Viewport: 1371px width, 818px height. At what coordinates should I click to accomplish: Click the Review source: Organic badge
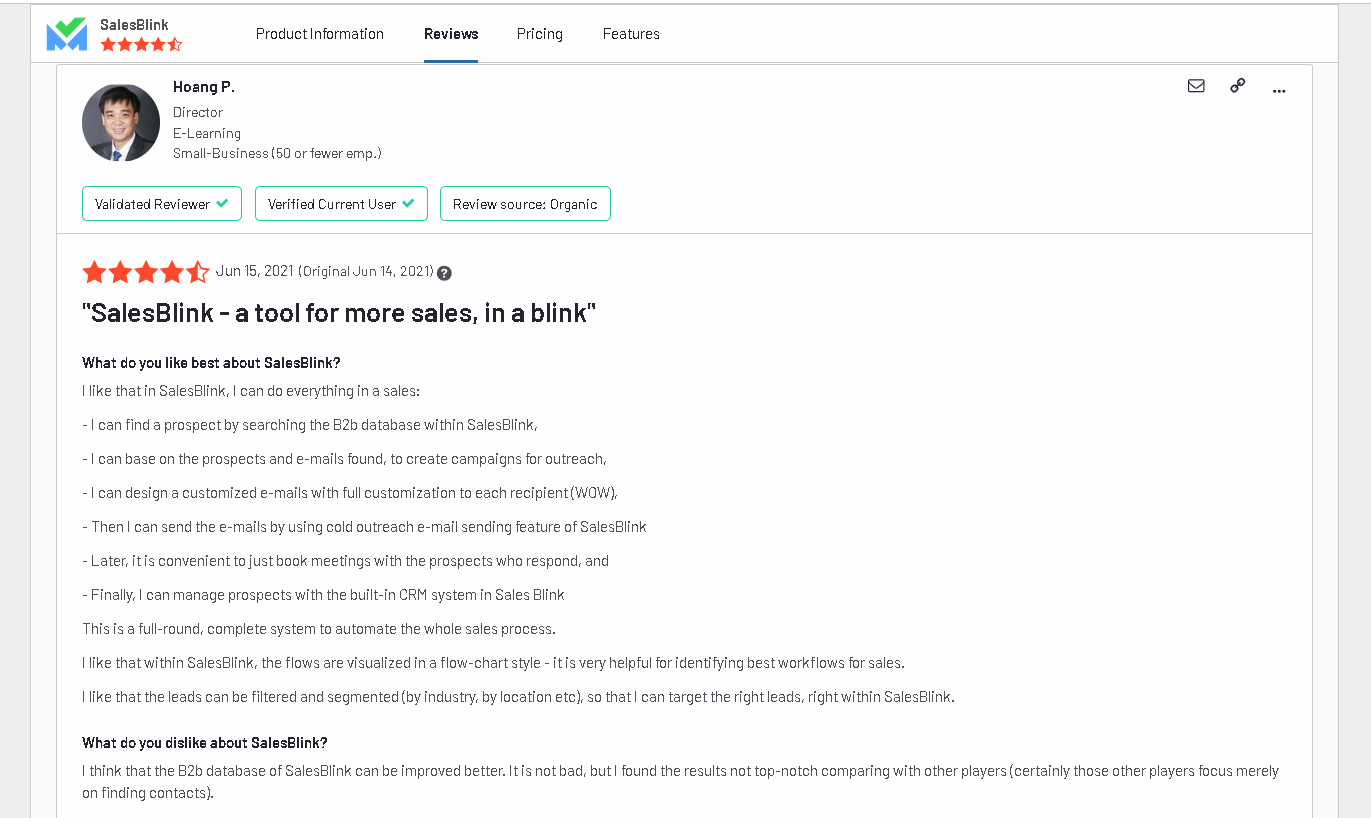[525, 204]
